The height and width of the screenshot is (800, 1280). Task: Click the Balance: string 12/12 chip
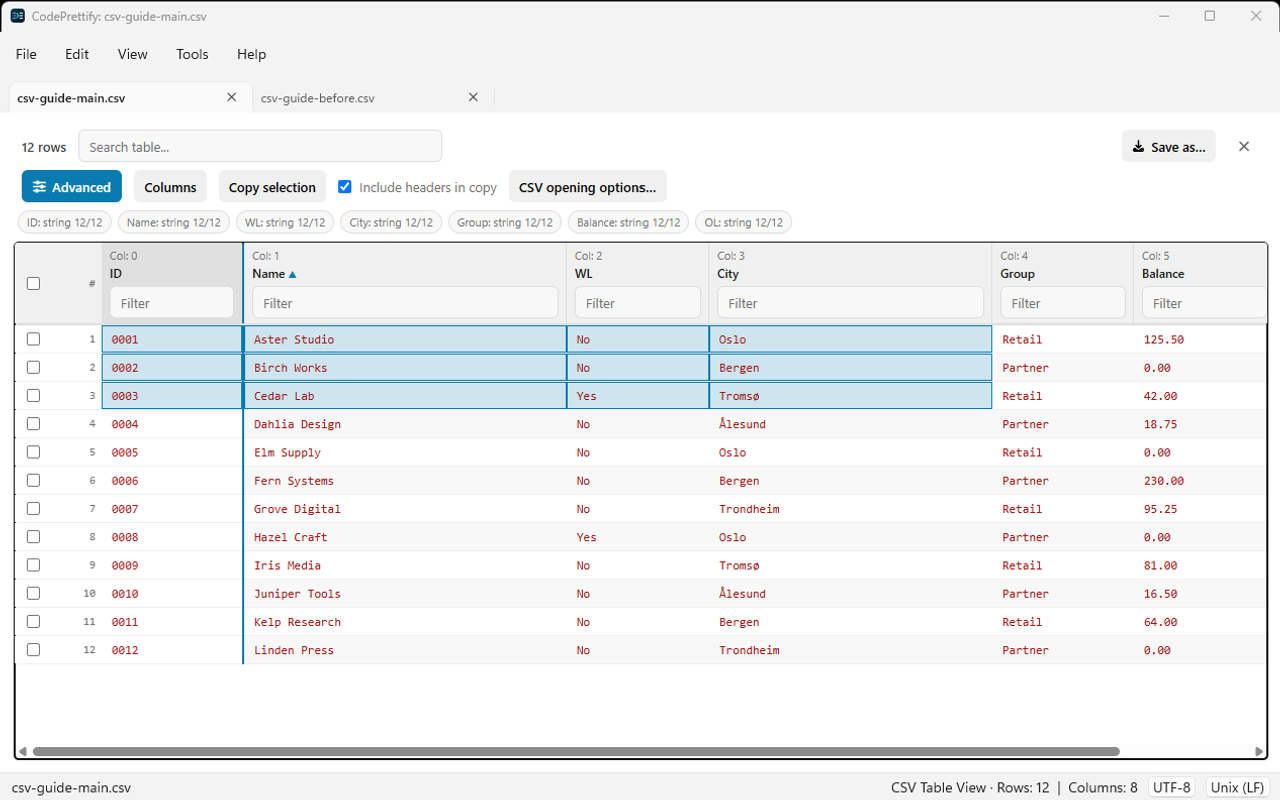tap(628, 222)
